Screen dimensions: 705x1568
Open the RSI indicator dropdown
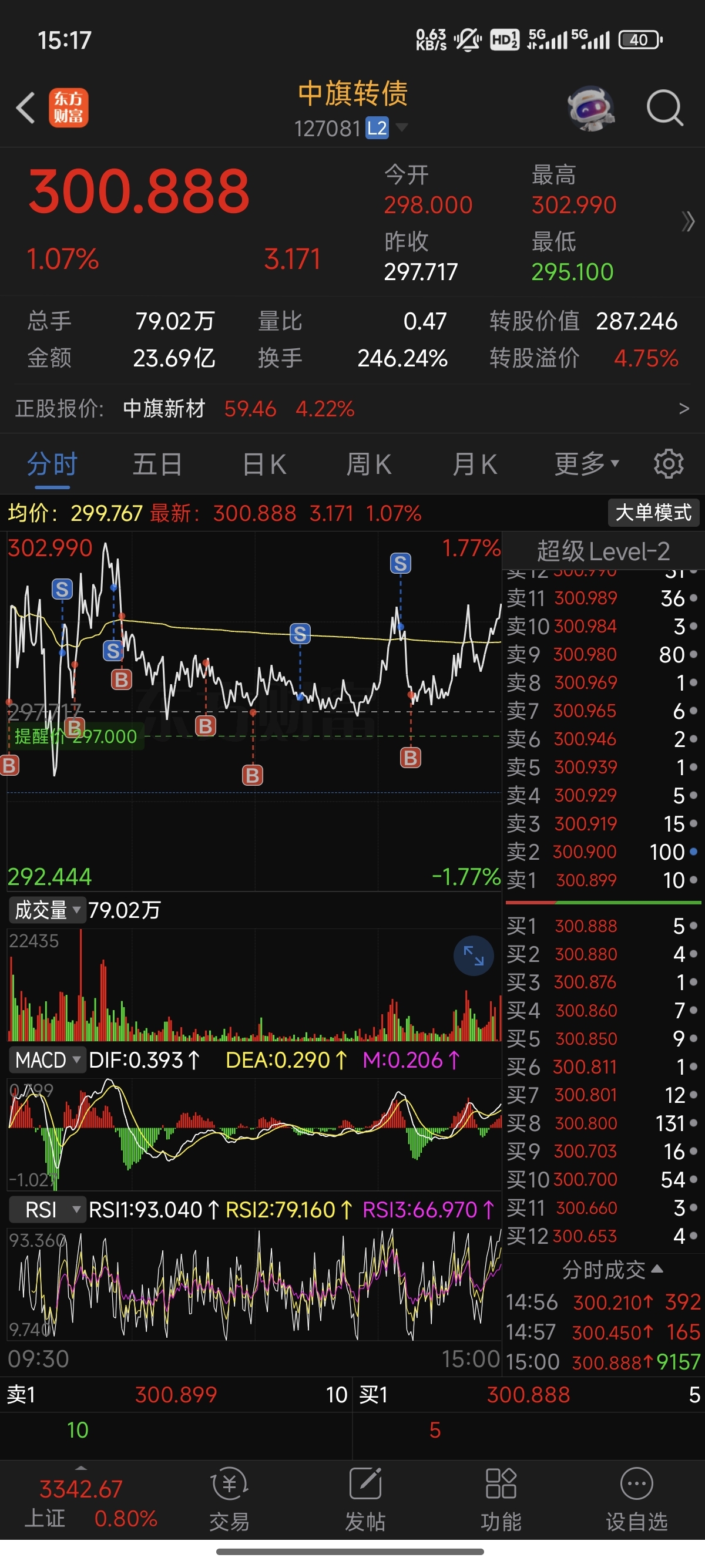point(47,1210)
